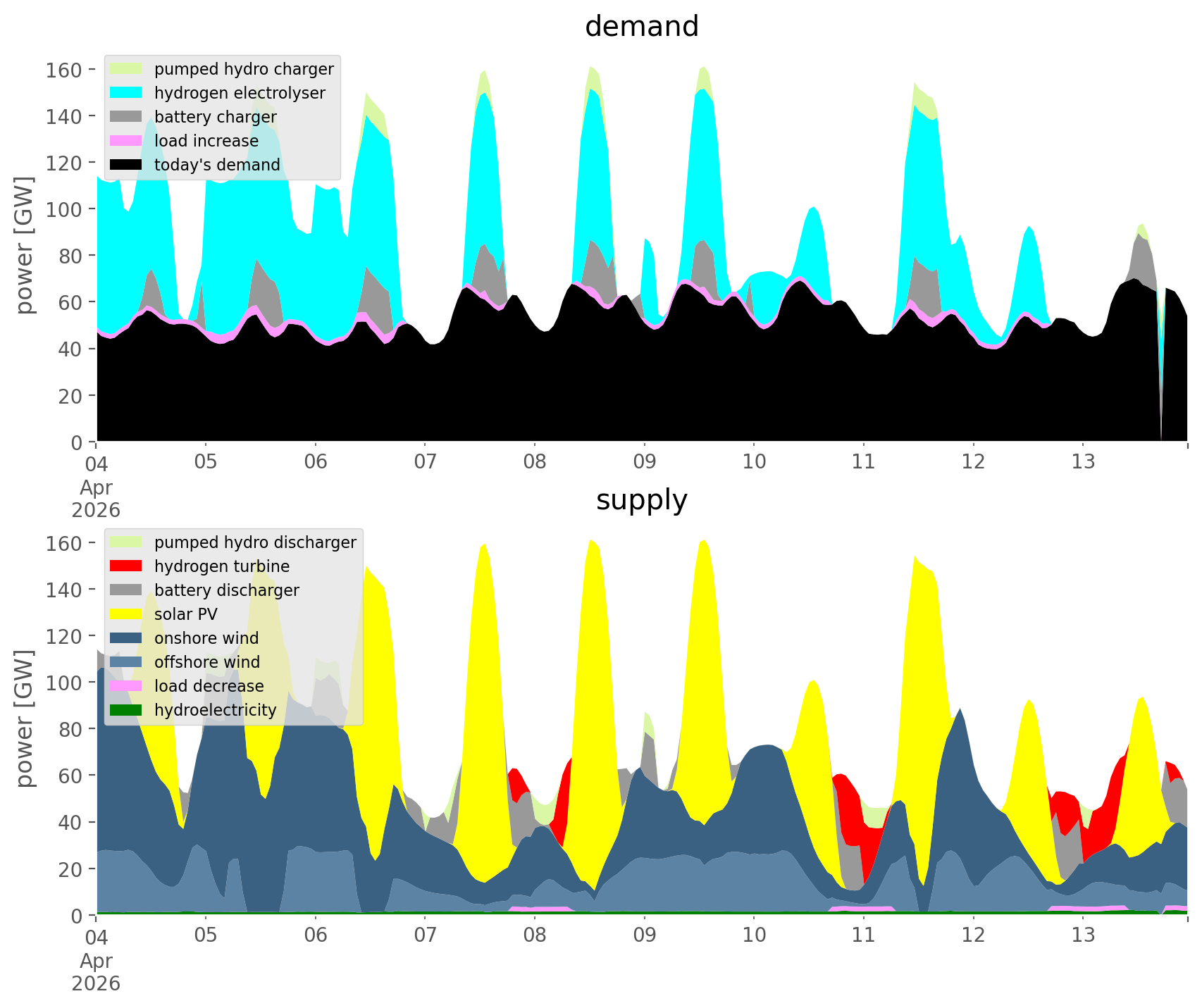1202x1008 pixels.
Task: Click the "demand" chart title
Action: [x=641, y=27]
